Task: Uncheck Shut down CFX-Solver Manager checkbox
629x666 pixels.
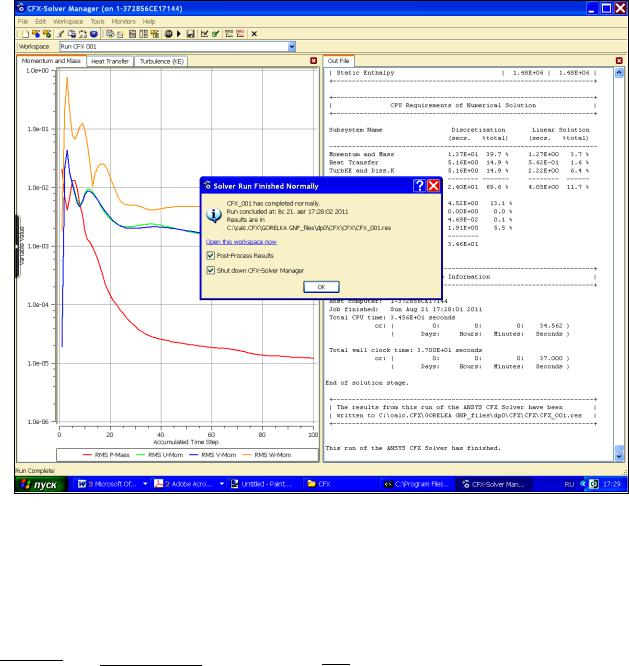Action: tap(210, 270)
